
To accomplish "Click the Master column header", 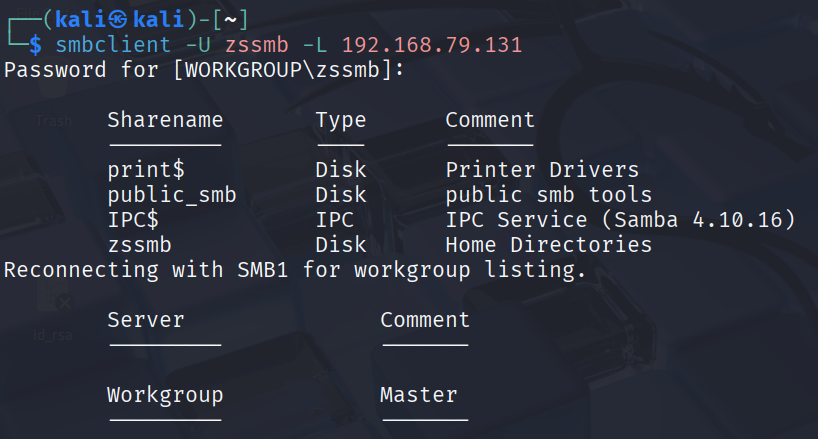I will coord(418,395).
